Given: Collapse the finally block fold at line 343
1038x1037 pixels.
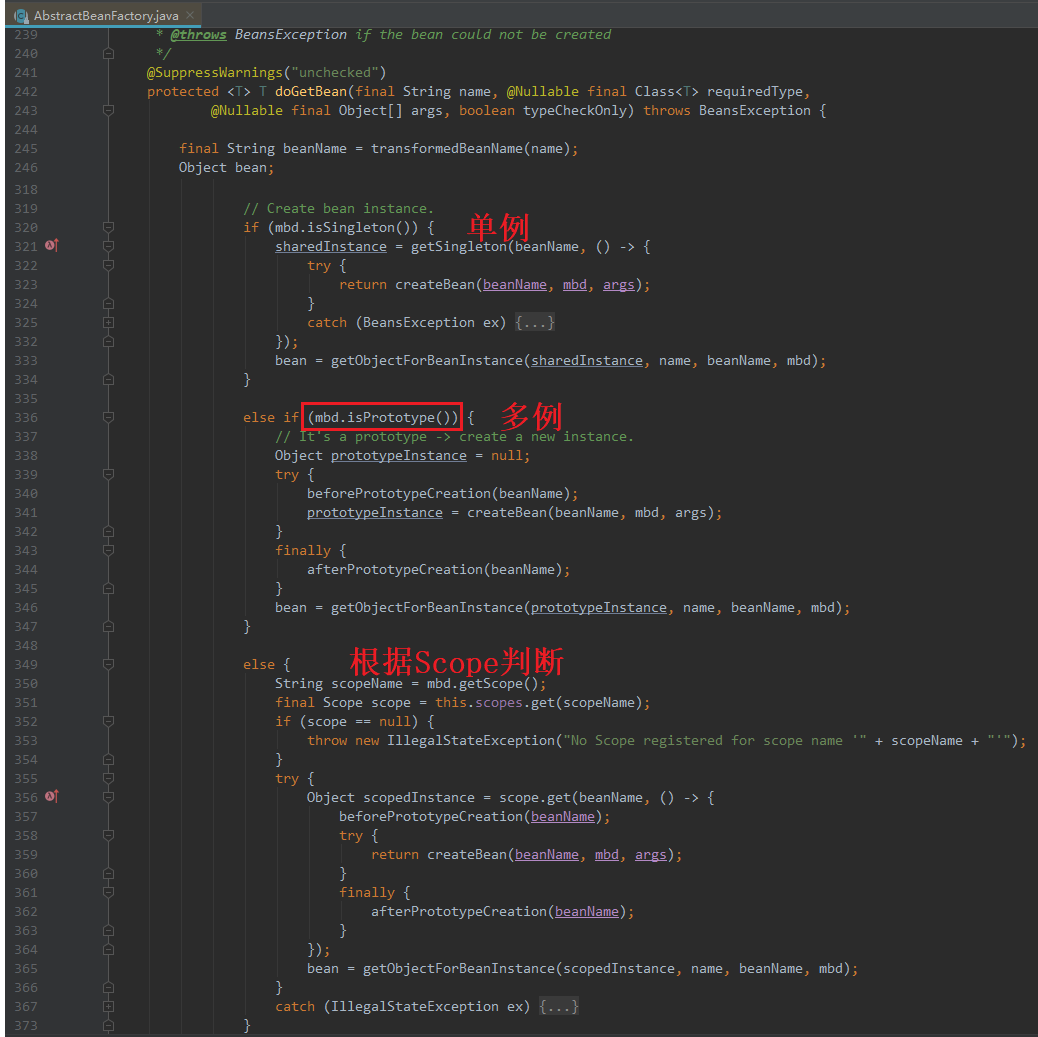Looking at the screenshot, I should [x=109, y=550].
